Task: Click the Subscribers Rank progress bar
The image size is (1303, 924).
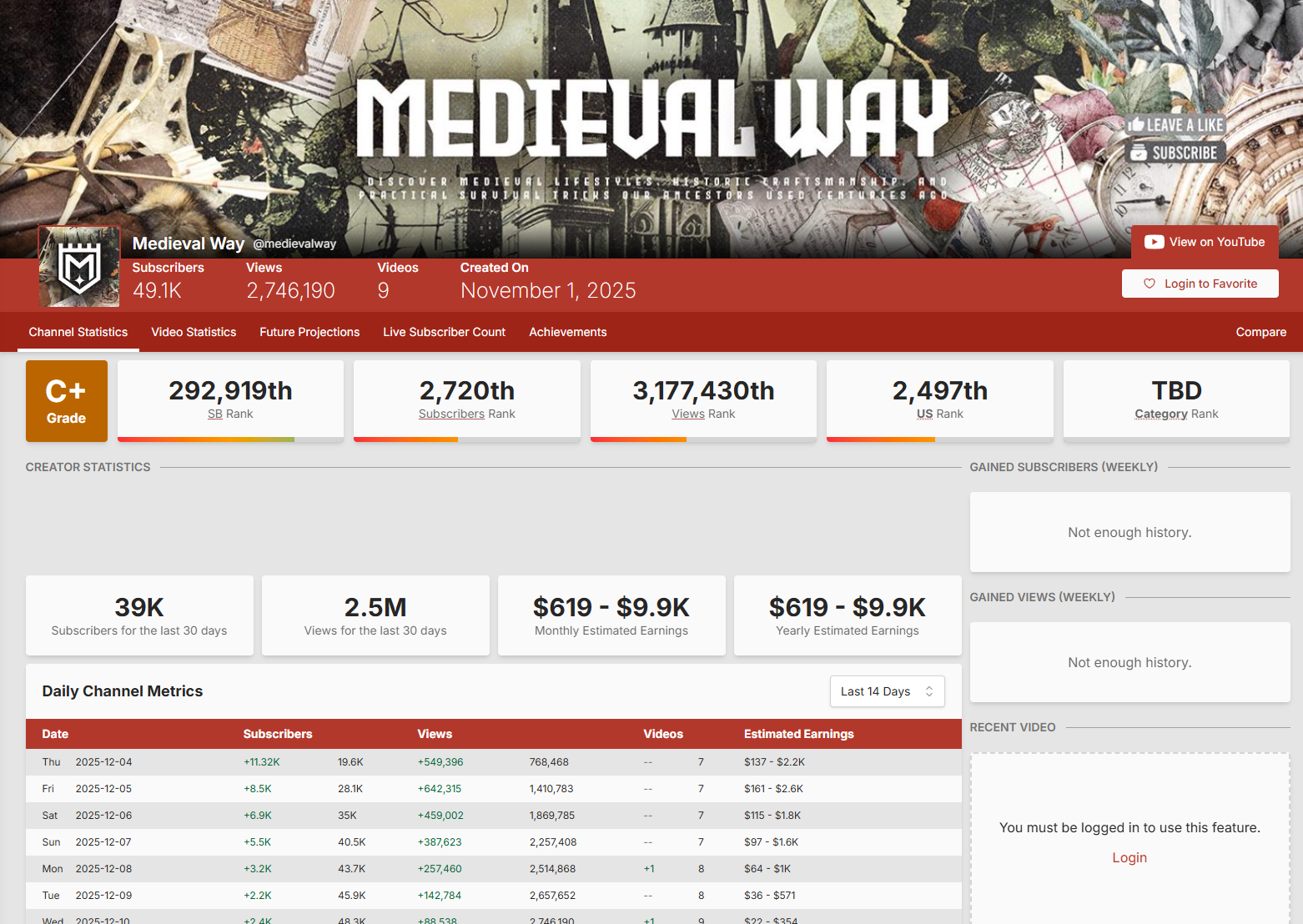Action: [466, 439]
